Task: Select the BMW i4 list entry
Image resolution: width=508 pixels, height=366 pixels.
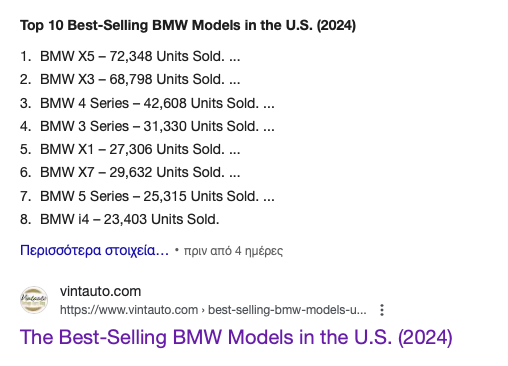Action: (x=120, y=219)
